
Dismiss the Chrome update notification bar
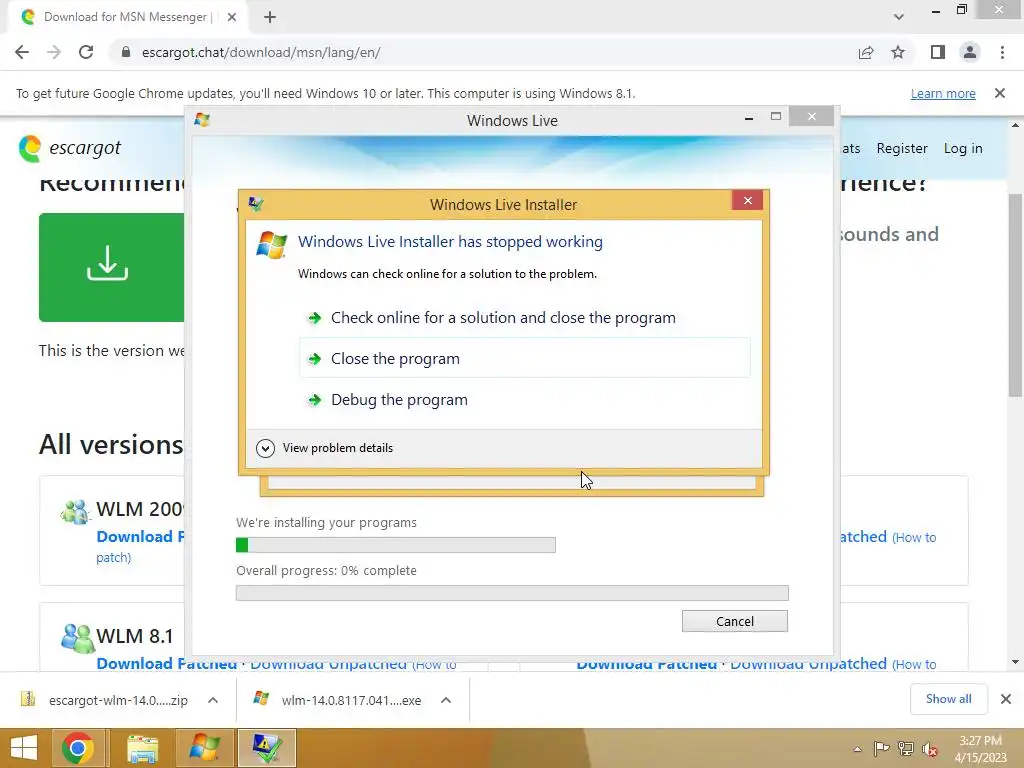(x=1000, y=93)
